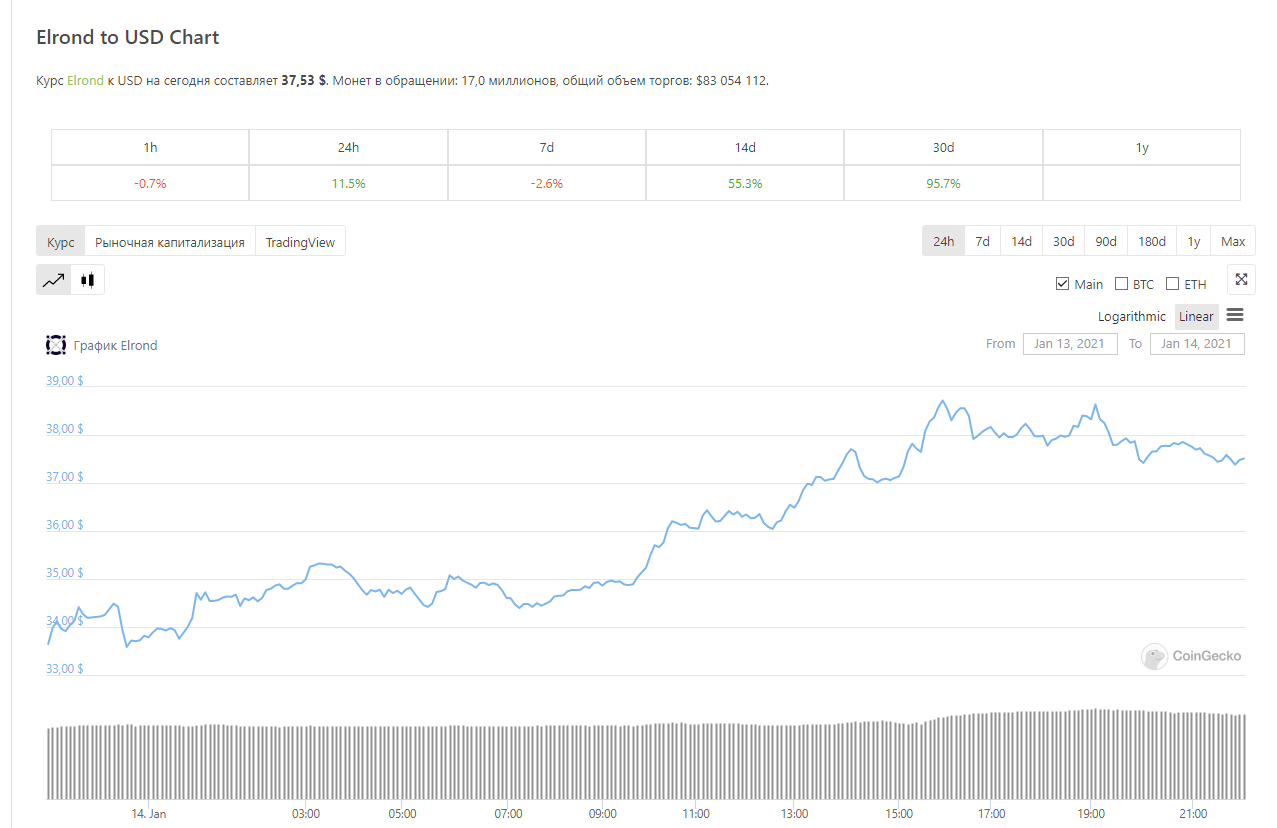The image size is (1277, 828).
Task: Click the График Elrond chart title
Action: (x=116, y=346)
